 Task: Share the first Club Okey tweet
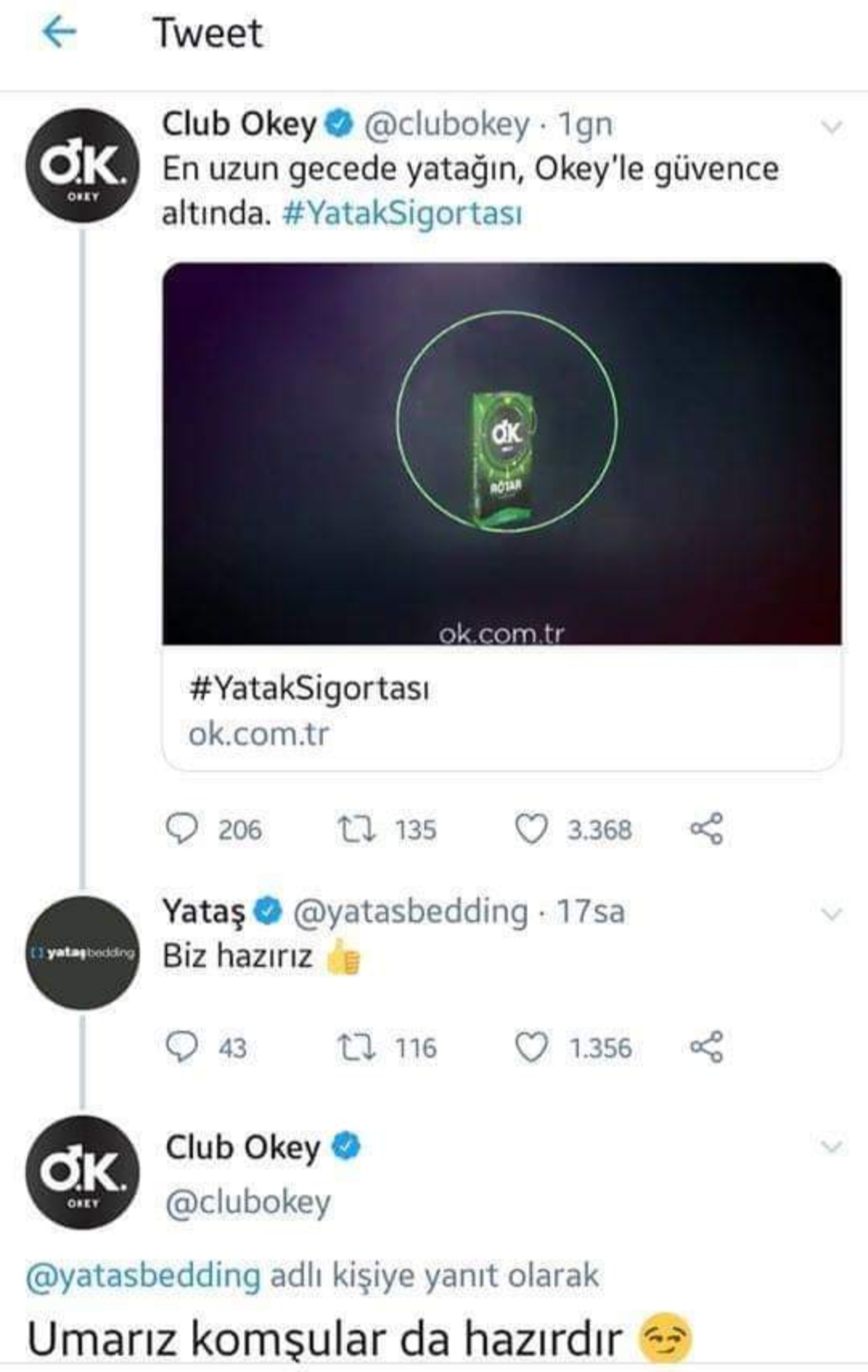click(706, 829)
